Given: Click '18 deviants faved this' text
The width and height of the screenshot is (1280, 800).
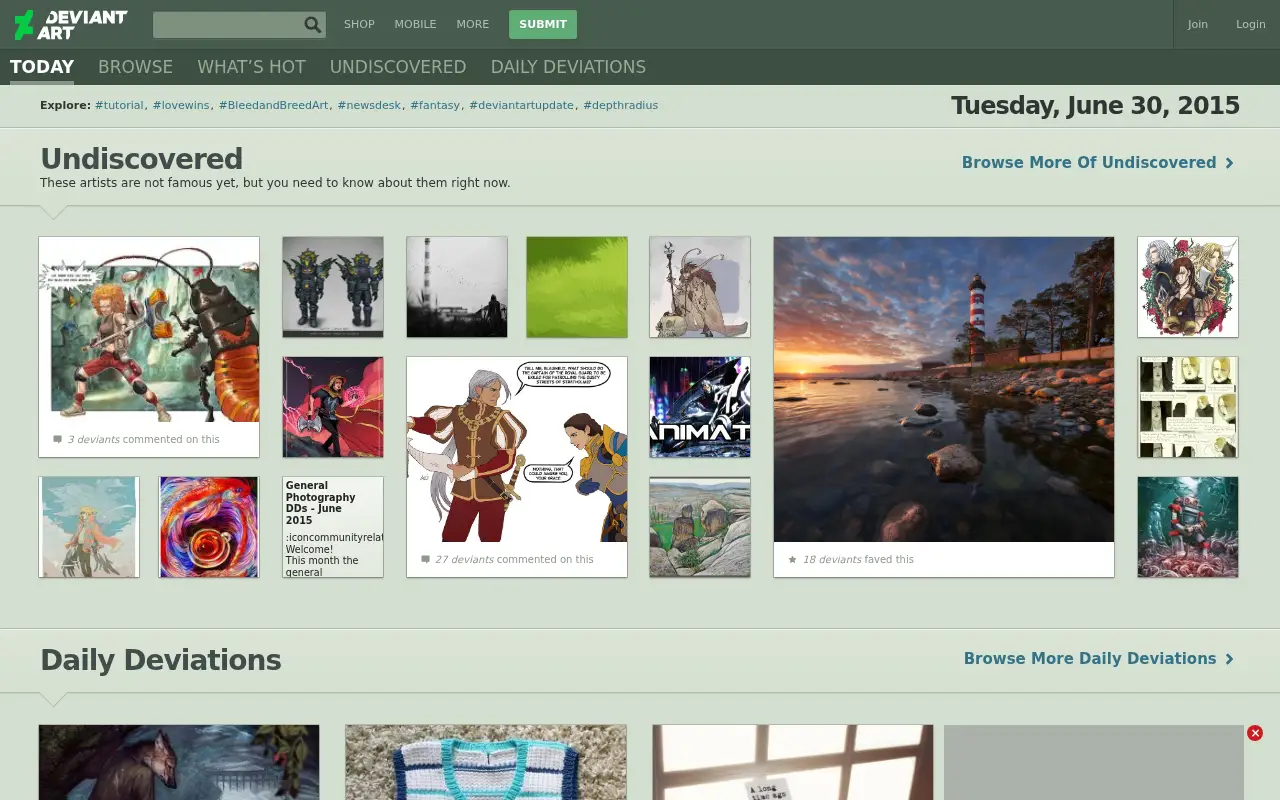Looking at the screenshot, I should pos(858,559).
